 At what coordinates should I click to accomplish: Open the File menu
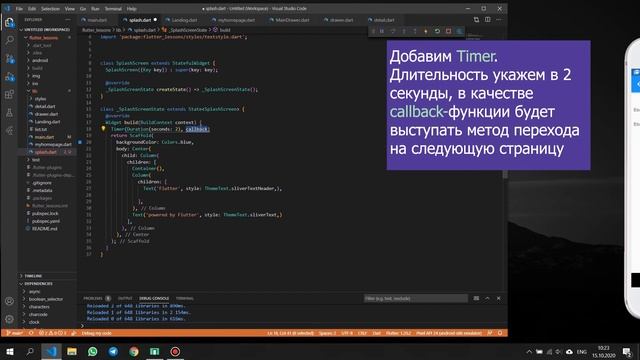(19, 9)
